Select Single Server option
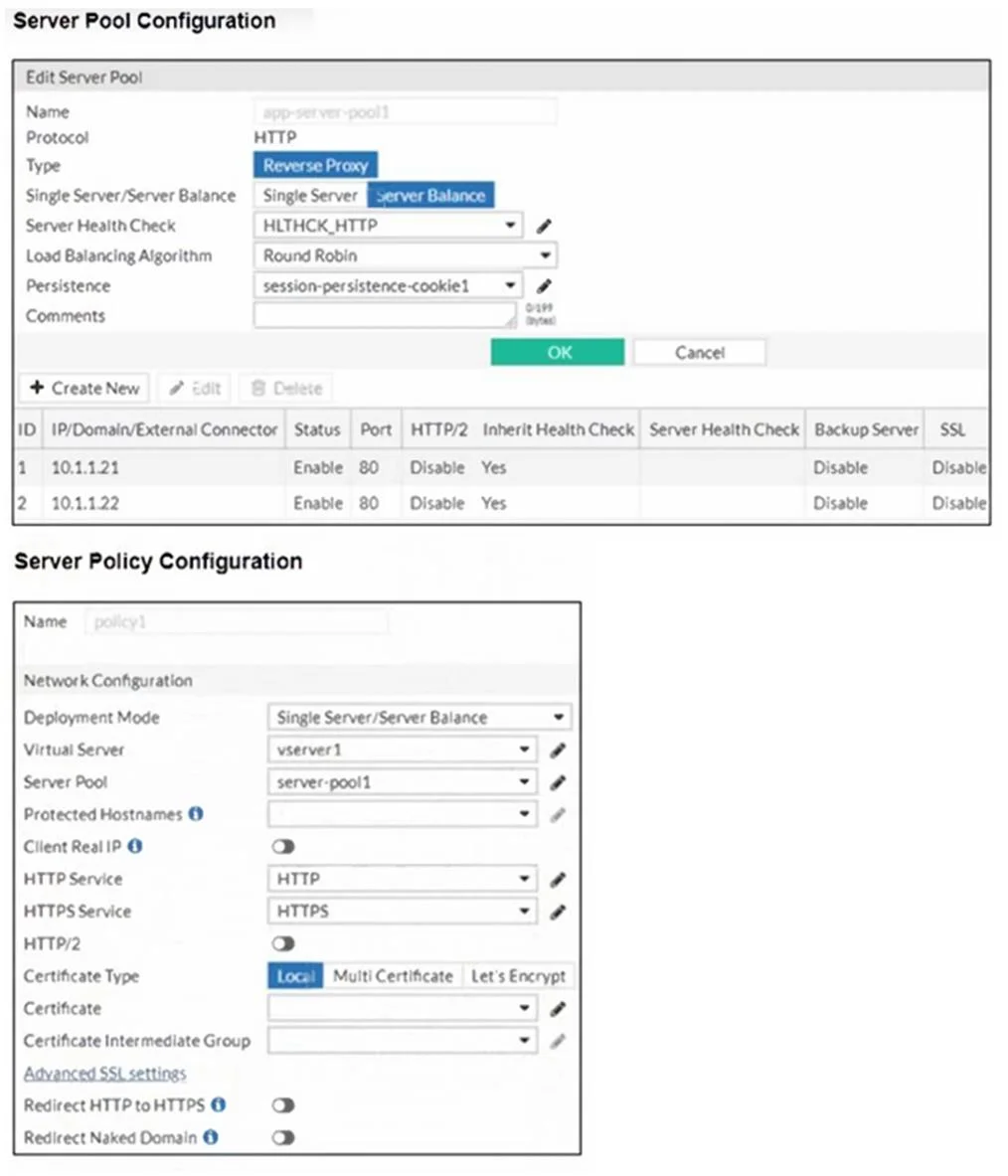Screen dimensions: 1008x1176 310,196
